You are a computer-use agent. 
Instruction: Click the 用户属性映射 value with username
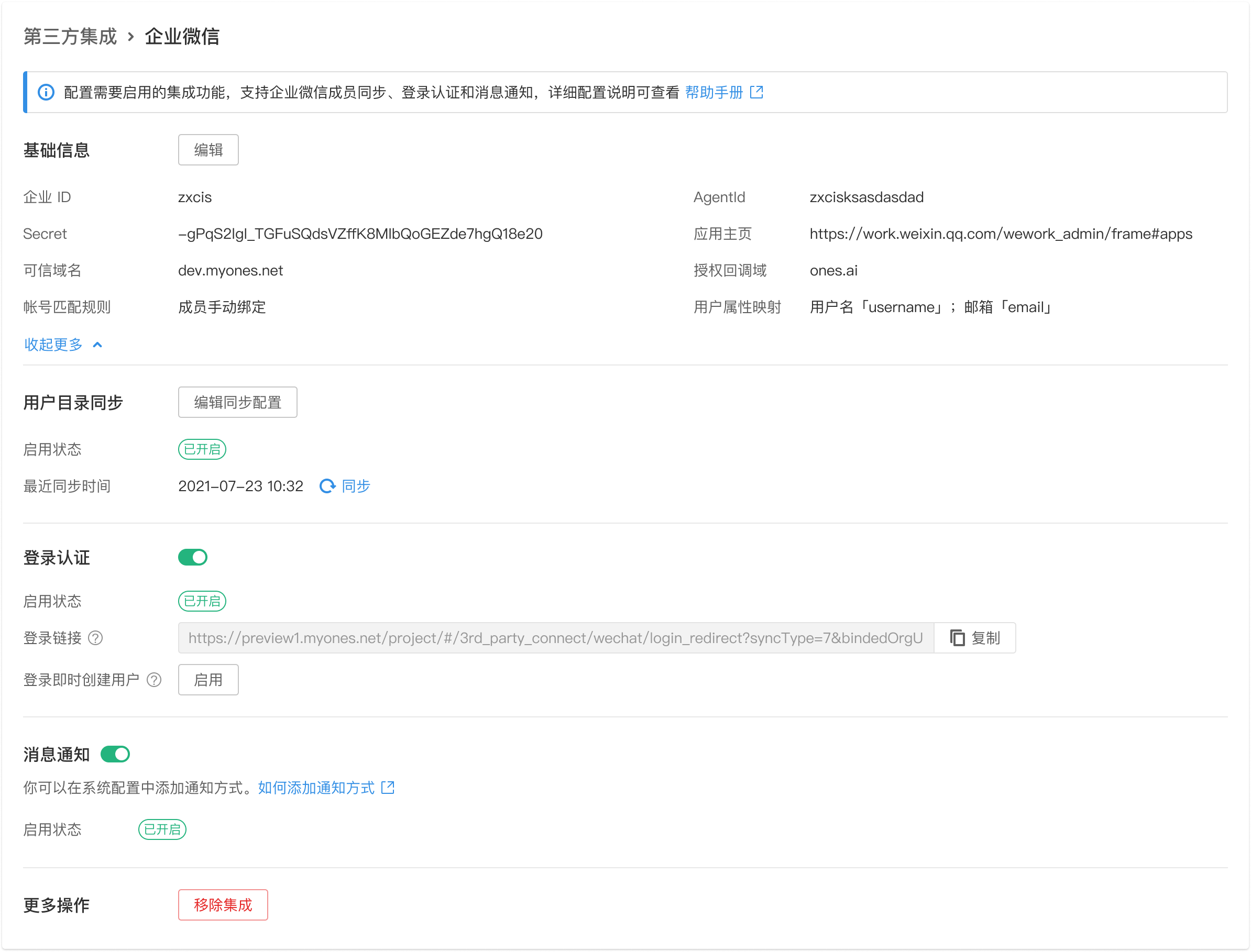[x=931, y=307]
